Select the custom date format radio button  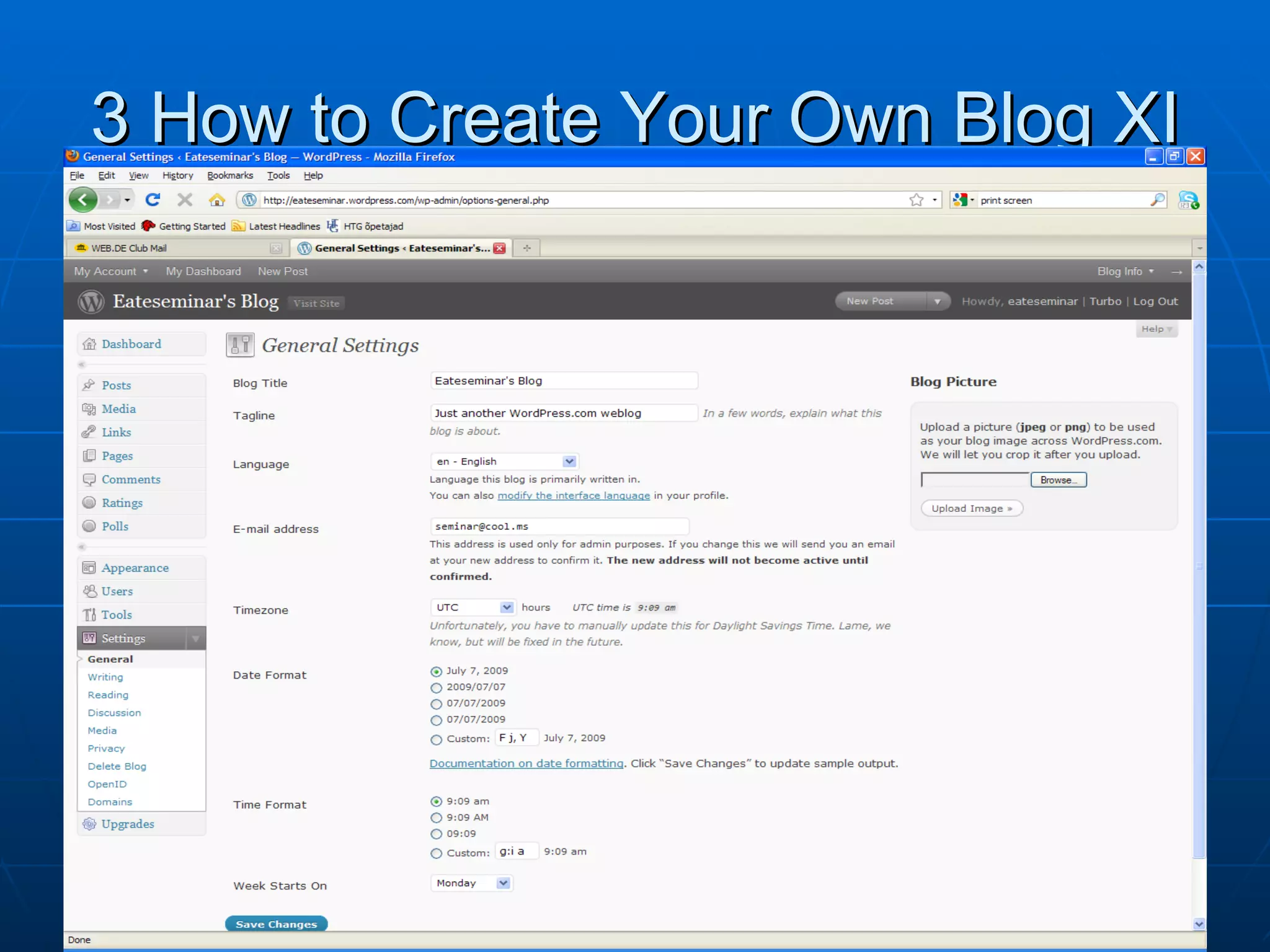tap(437, 739)
